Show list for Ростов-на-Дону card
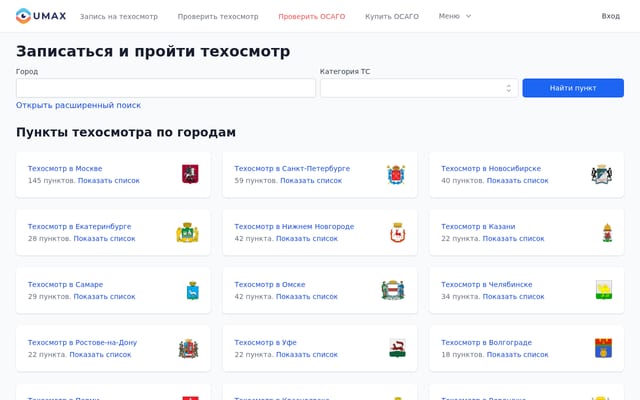This screenshot has width=640, height=400. 100,354
